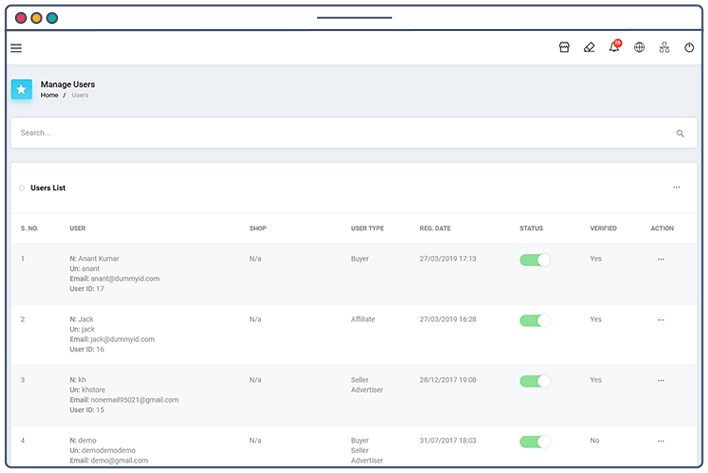Image resolution: width=708 pixels, height=473 pixels.
Task: Click the Reg. Date column header
Action: point(435,228)
